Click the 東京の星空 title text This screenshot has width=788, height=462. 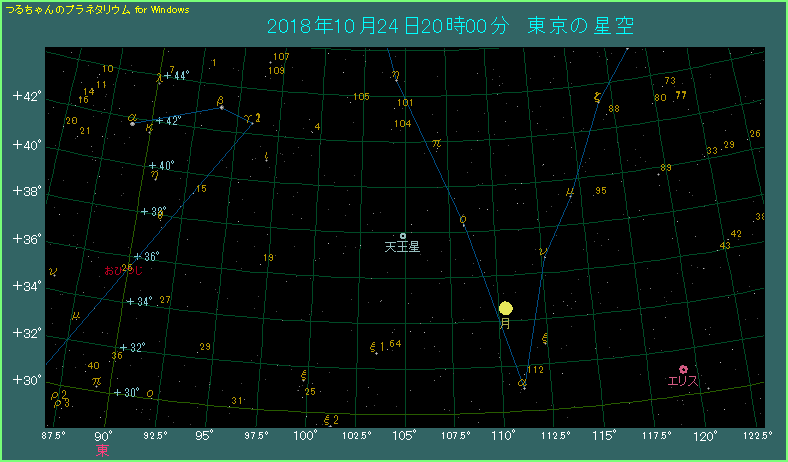coord(580,26)
